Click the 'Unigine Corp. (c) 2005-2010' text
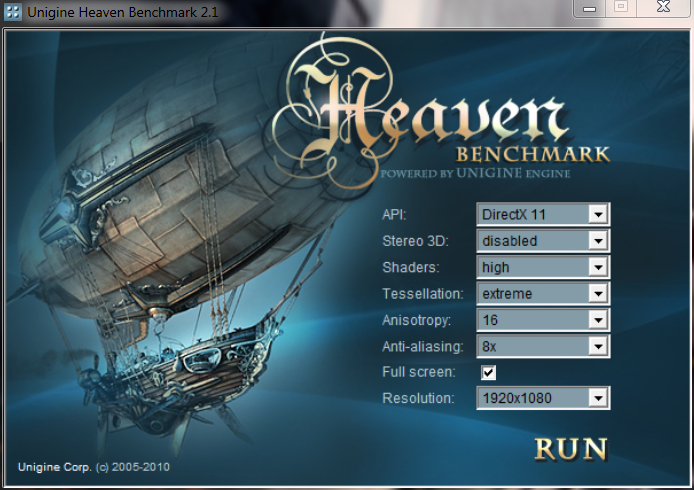 pos(94,467)
